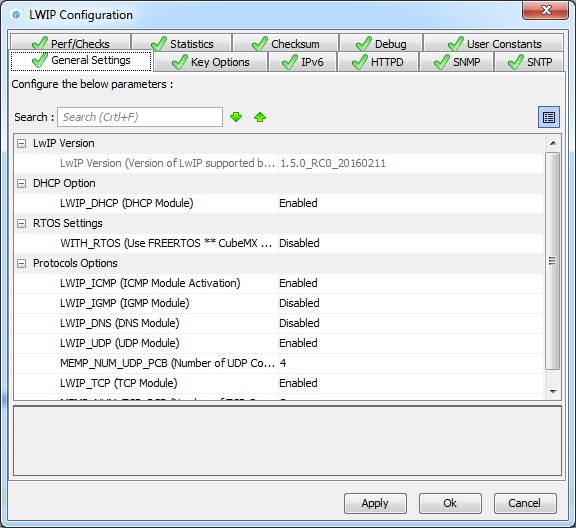Click the scrollbar up arrow

point(553,143)
